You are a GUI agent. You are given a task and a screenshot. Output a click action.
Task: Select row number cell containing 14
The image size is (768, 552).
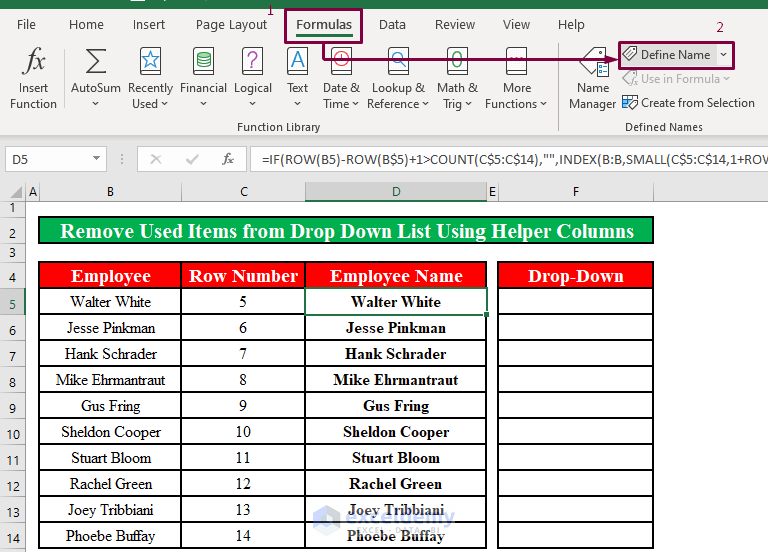click(x=243, y=535)
